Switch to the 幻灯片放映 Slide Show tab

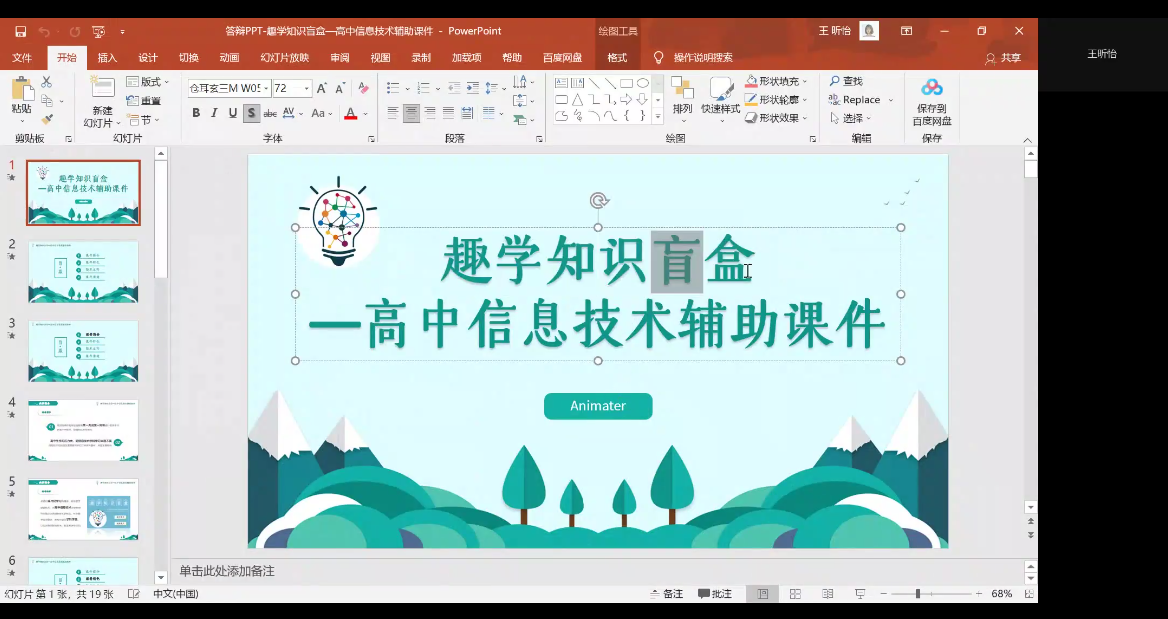tap(285, 57)
